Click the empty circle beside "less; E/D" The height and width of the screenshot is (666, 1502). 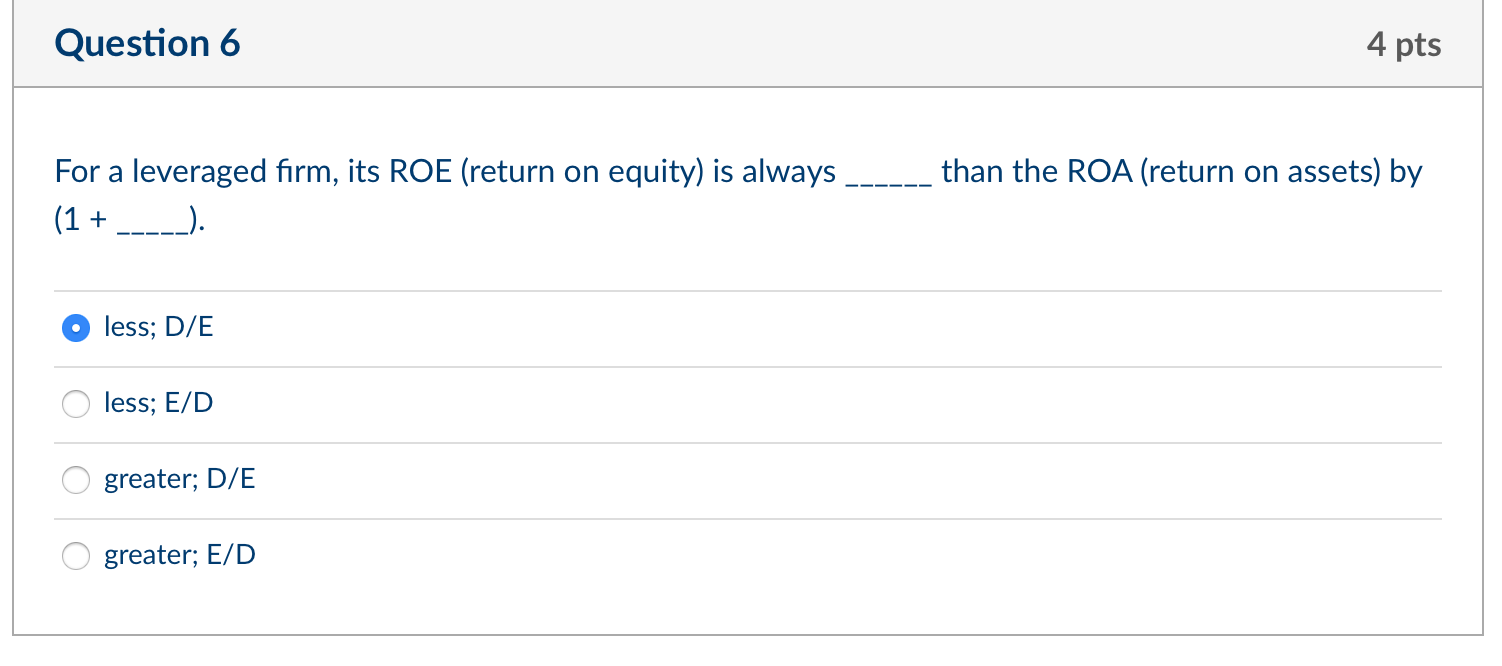[x=76, y=404]
